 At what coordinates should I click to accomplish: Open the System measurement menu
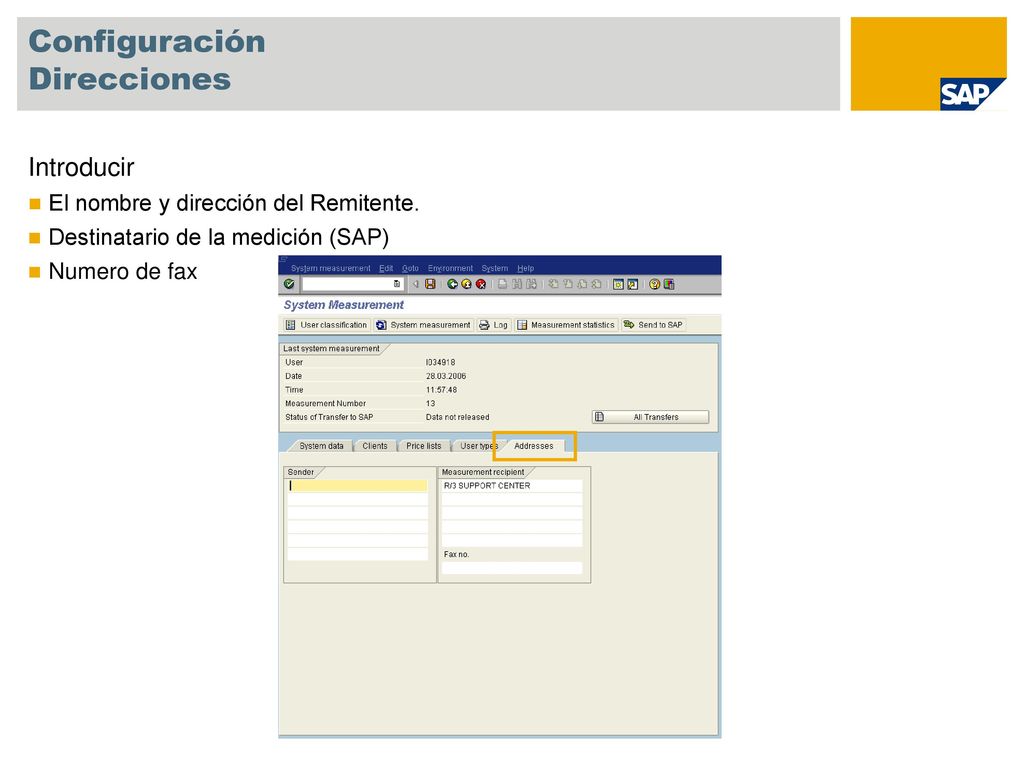[x=330, y=268]
